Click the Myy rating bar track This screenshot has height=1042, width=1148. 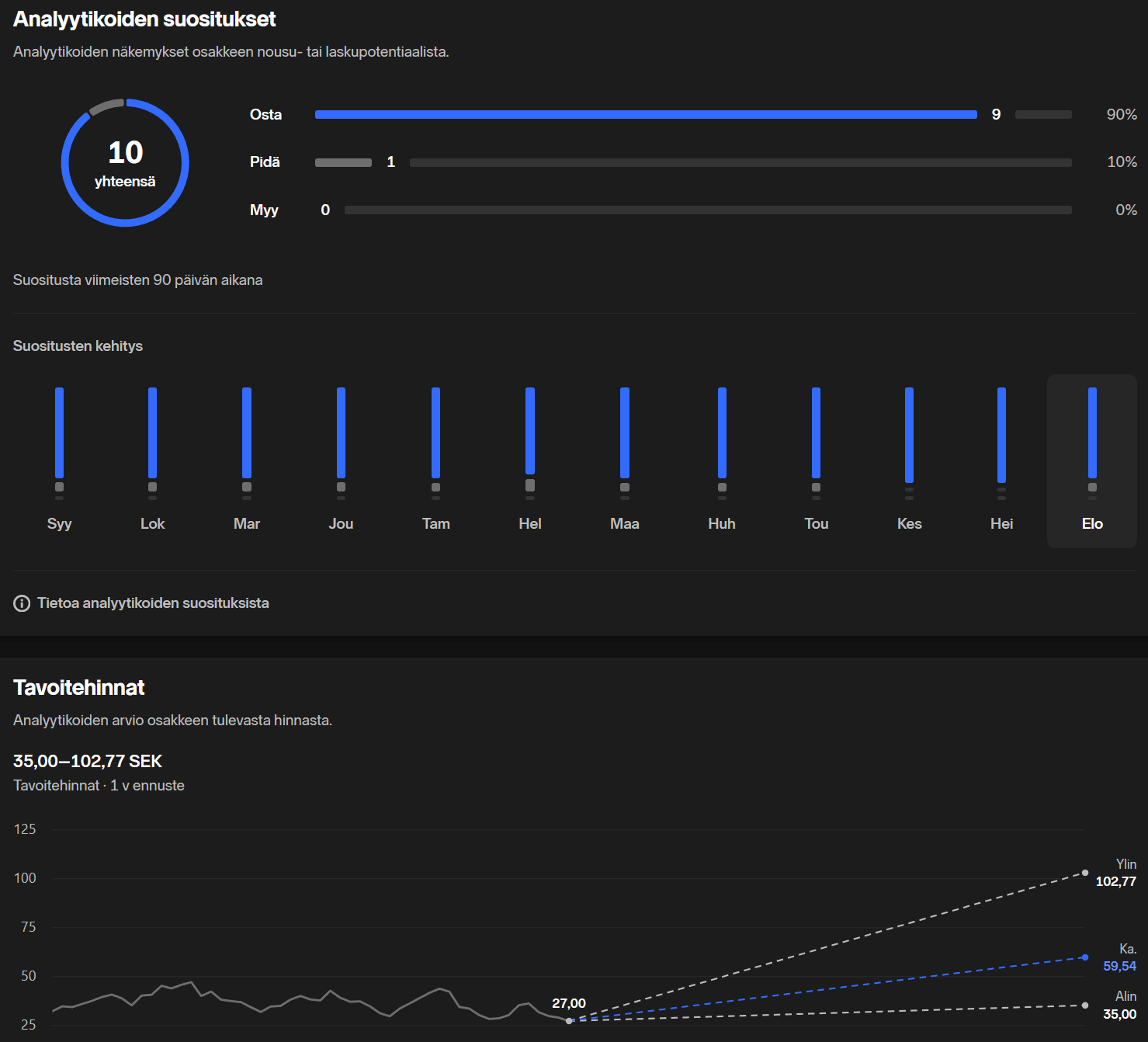[x=707, y=210]
